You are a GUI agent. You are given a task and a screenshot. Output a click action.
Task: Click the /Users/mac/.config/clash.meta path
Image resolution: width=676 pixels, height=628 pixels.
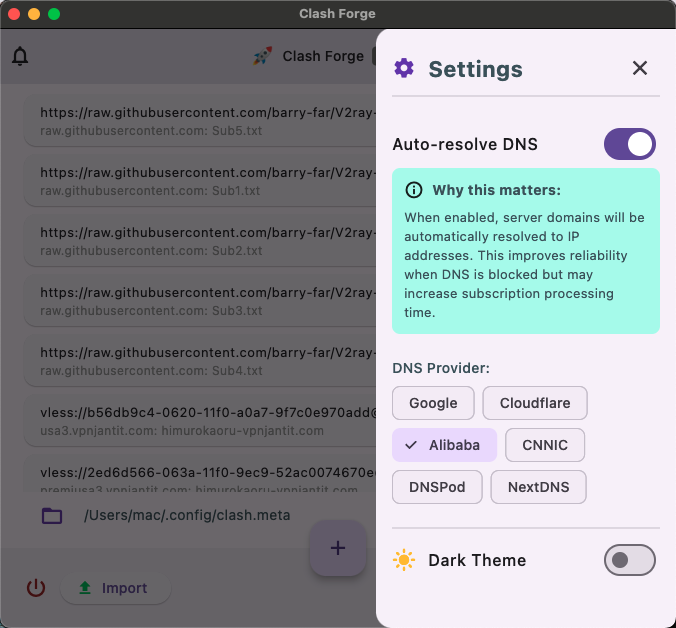(187, 515)
